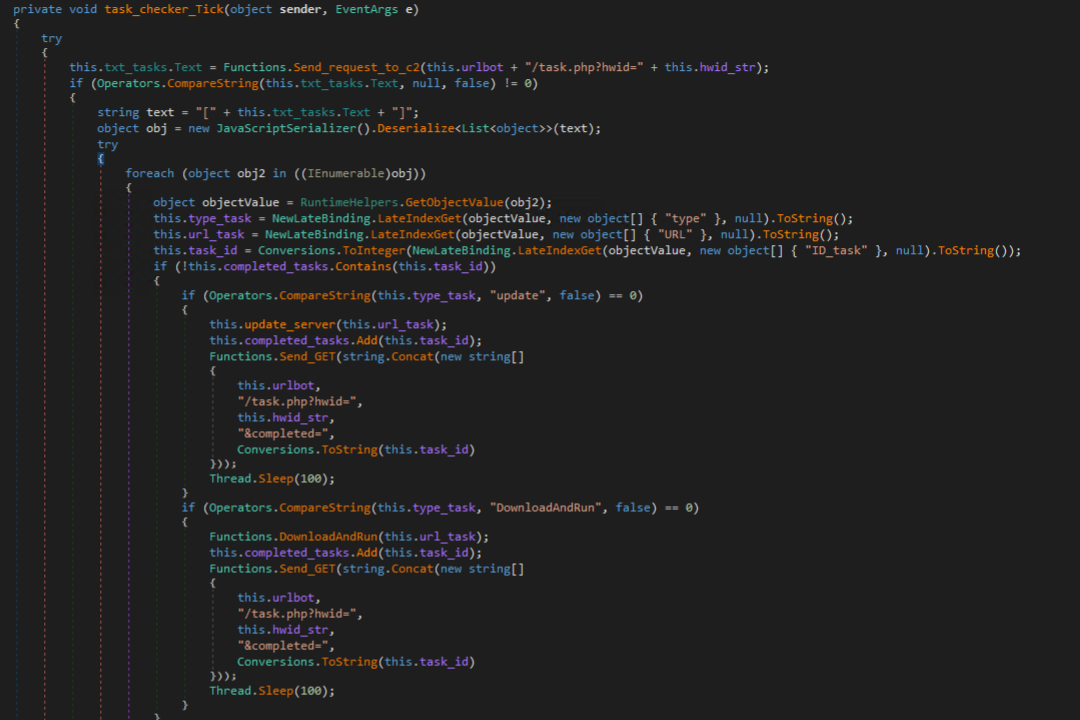
Task: Click the Contains method call
Action: 363,267
